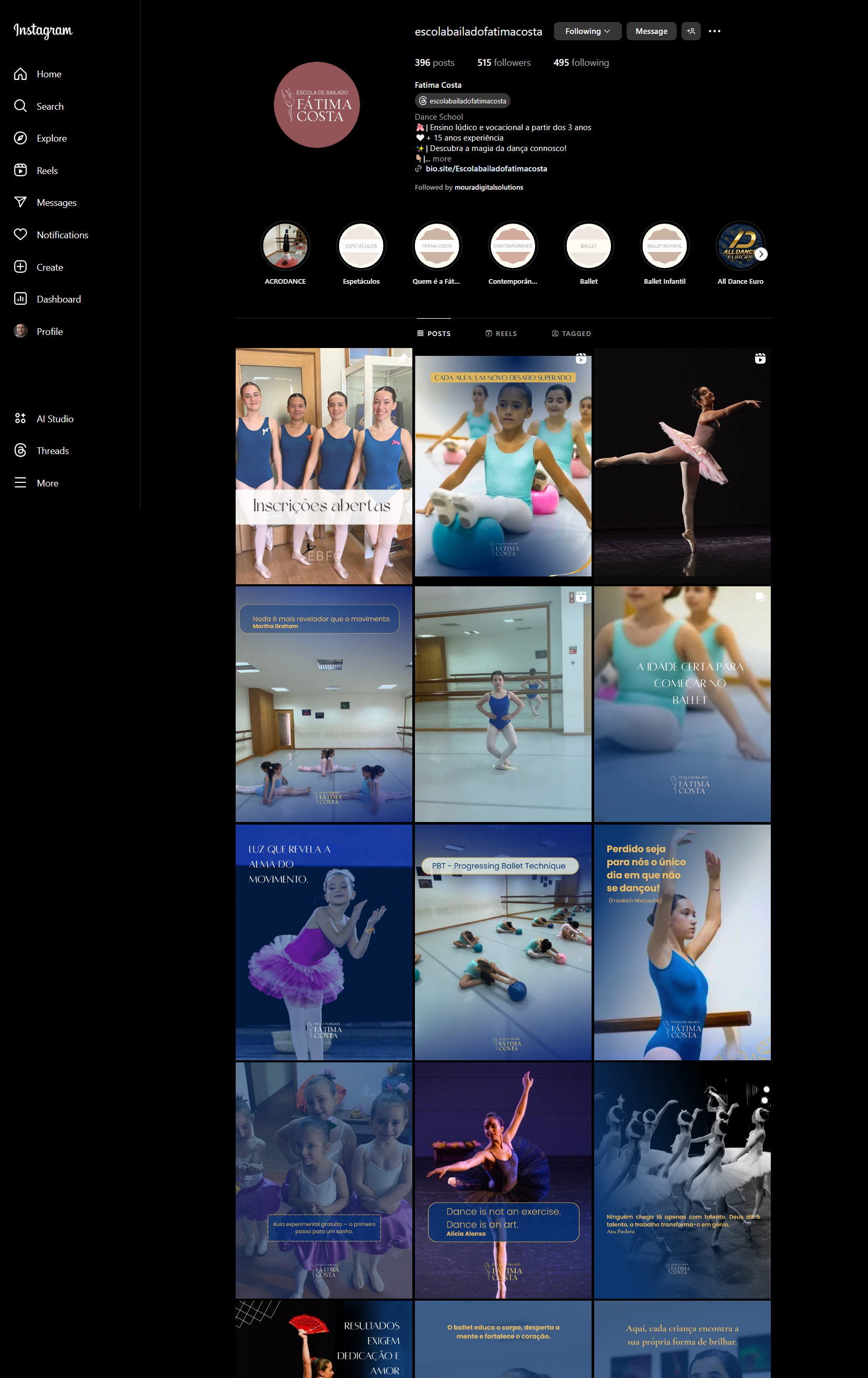The height and width of the screenshot is (1378, 868).
Task: Open Threads from the sidebar
Action: pos(41,450)
